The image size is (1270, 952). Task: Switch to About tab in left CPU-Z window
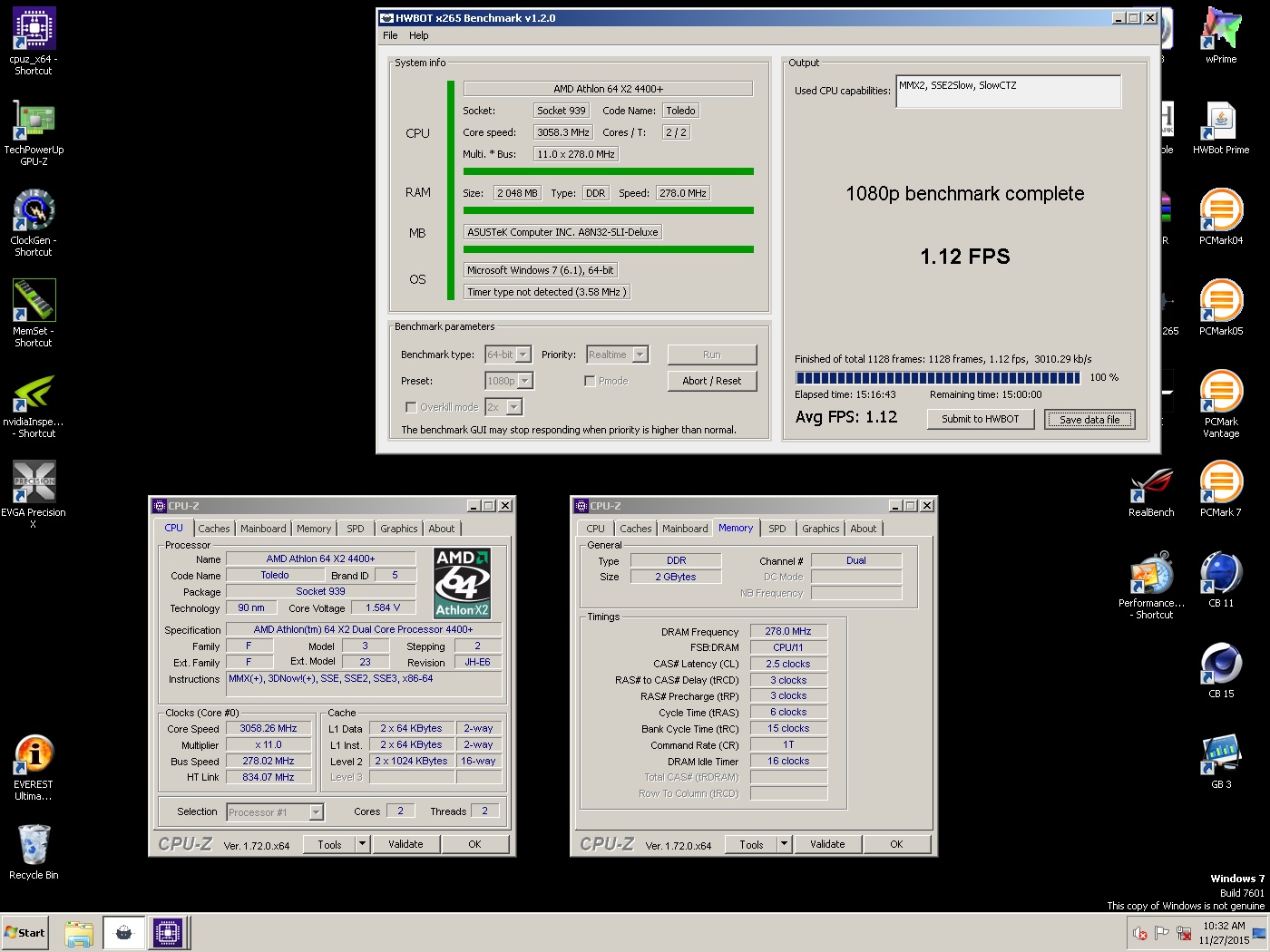pyautogui.click(x=442, y=529)
